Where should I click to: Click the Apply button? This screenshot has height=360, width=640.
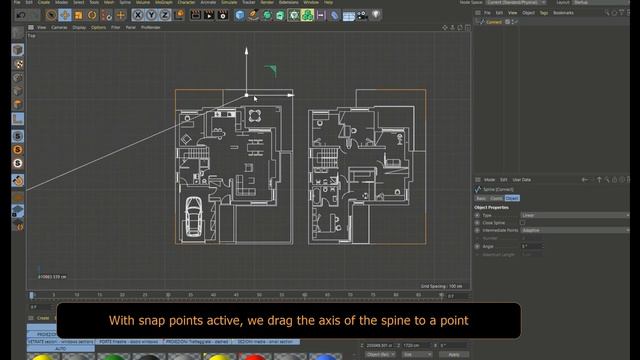click(x=454, y=355)
